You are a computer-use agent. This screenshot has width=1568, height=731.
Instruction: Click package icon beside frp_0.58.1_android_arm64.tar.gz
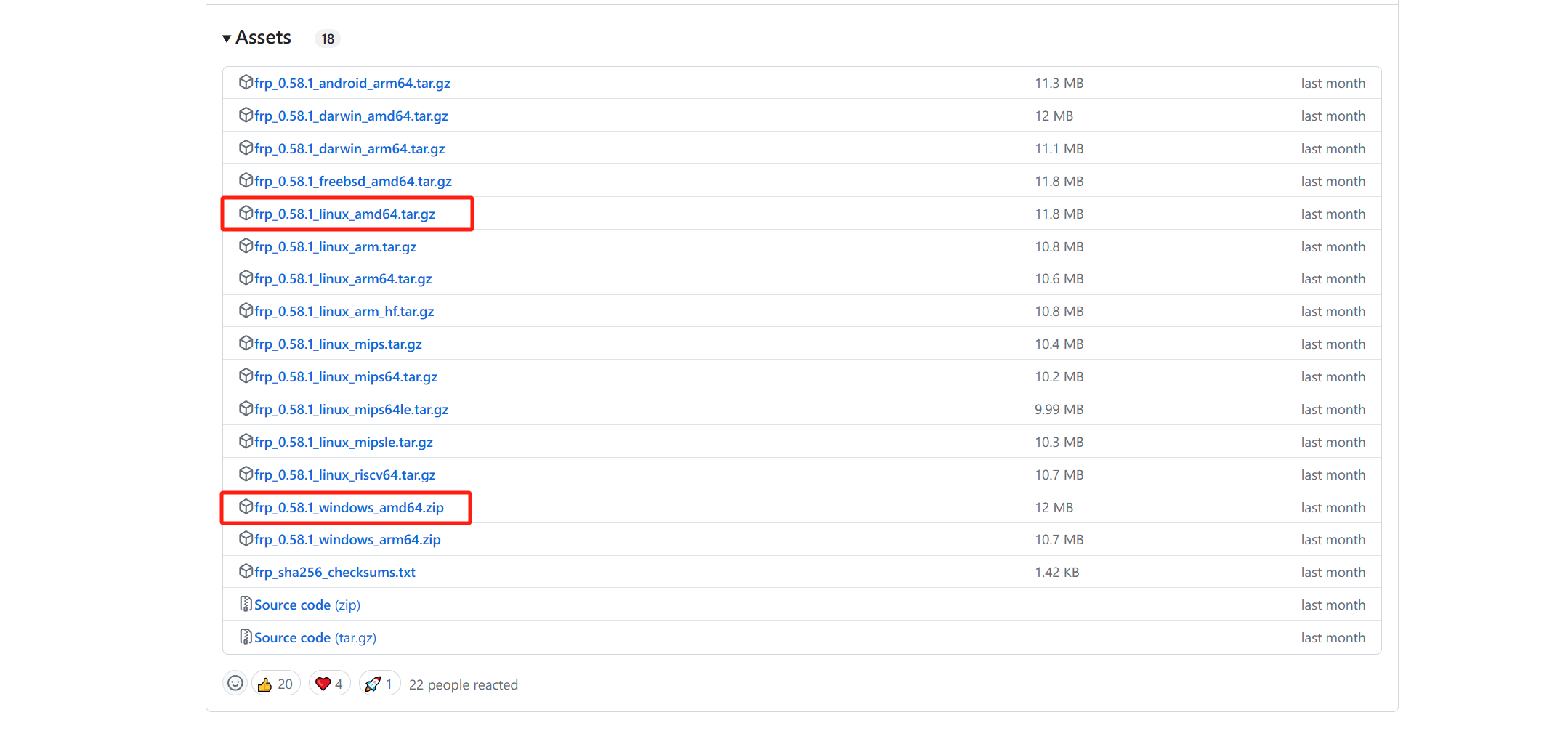(246, 83)
